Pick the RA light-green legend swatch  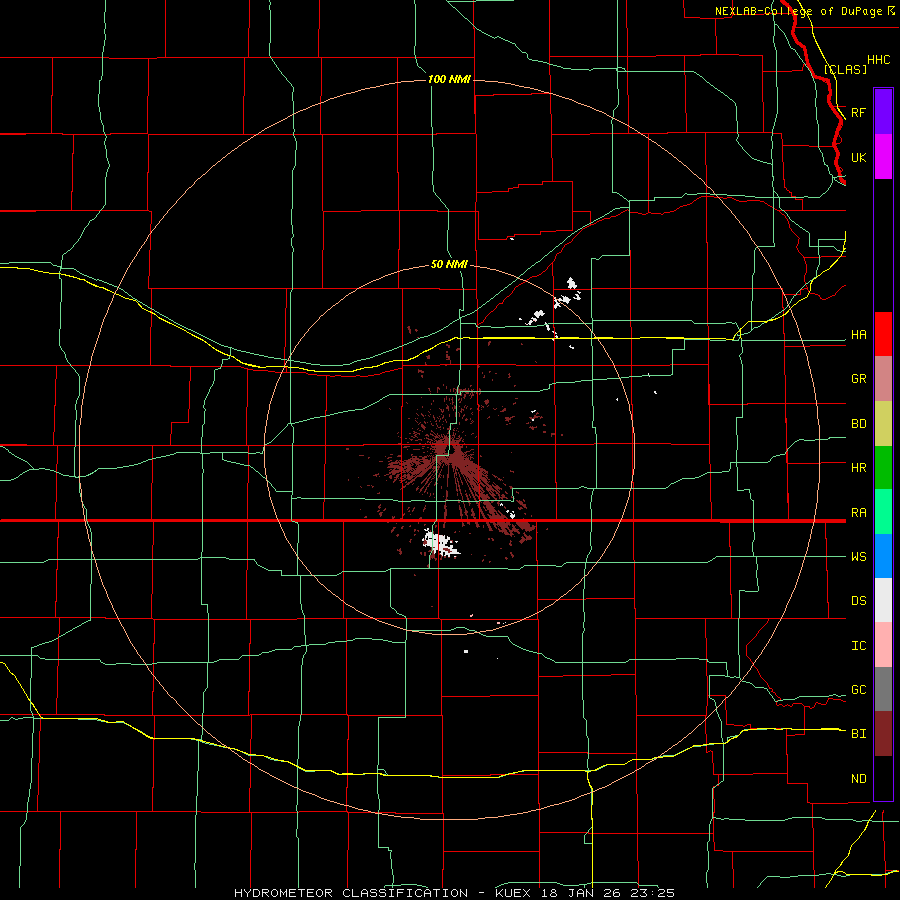point(883,512)
